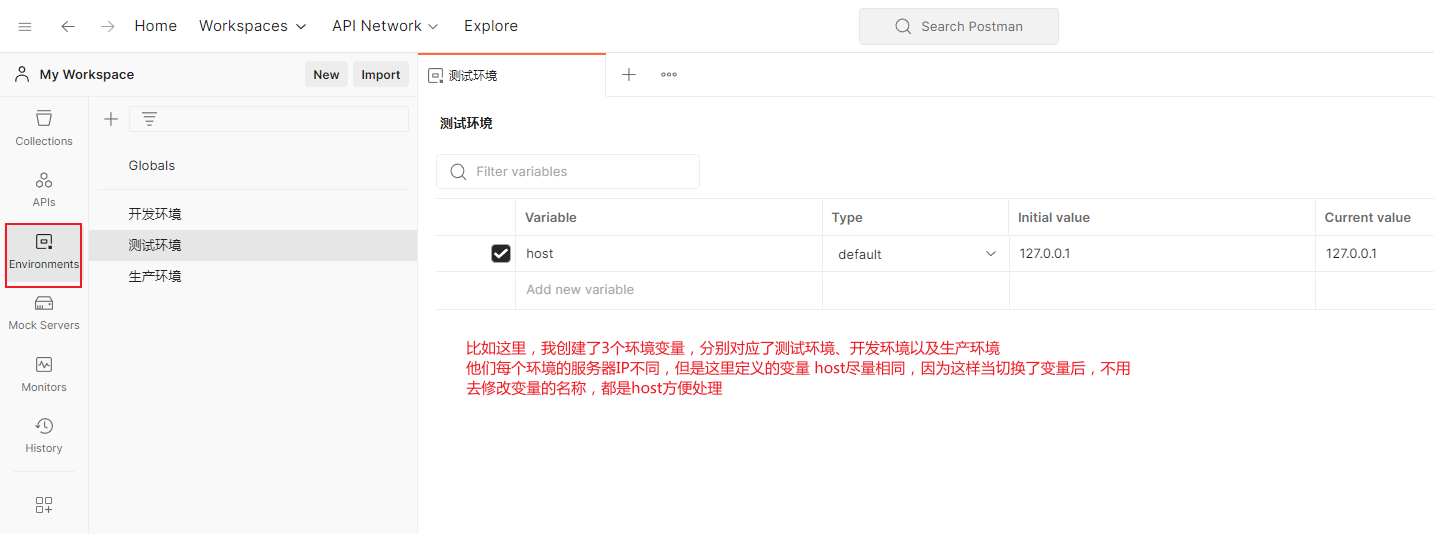Screen dimensions: 1434x534
Task: Open the Mock Servers sidebar section
Action: pos(44,312)
